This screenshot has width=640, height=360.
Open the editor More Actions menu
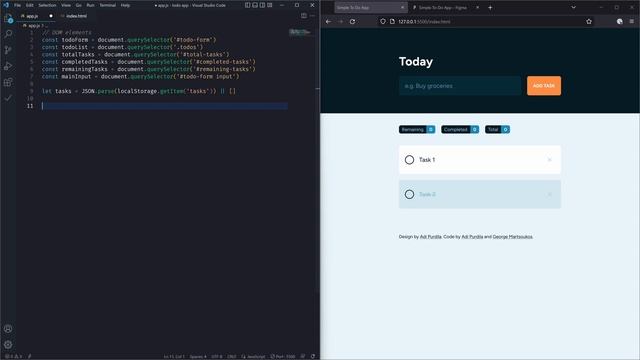tap(312, 16)
